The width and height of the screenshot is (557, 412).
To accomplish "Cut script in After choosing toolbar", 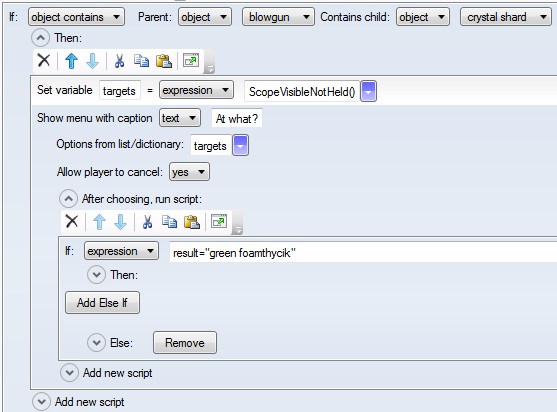I will pyautogui.click(x=147, y=222).
